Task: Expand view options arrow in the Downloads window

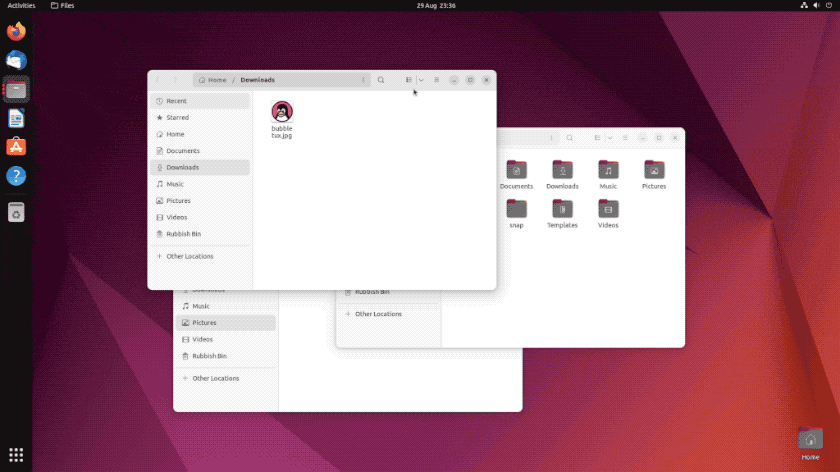Action: point(421,80)
